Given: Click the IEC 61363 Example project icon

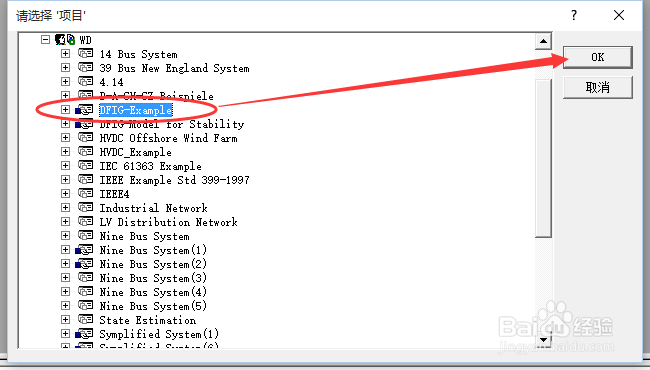Looking at the screenshot, I should click(85, 165).
